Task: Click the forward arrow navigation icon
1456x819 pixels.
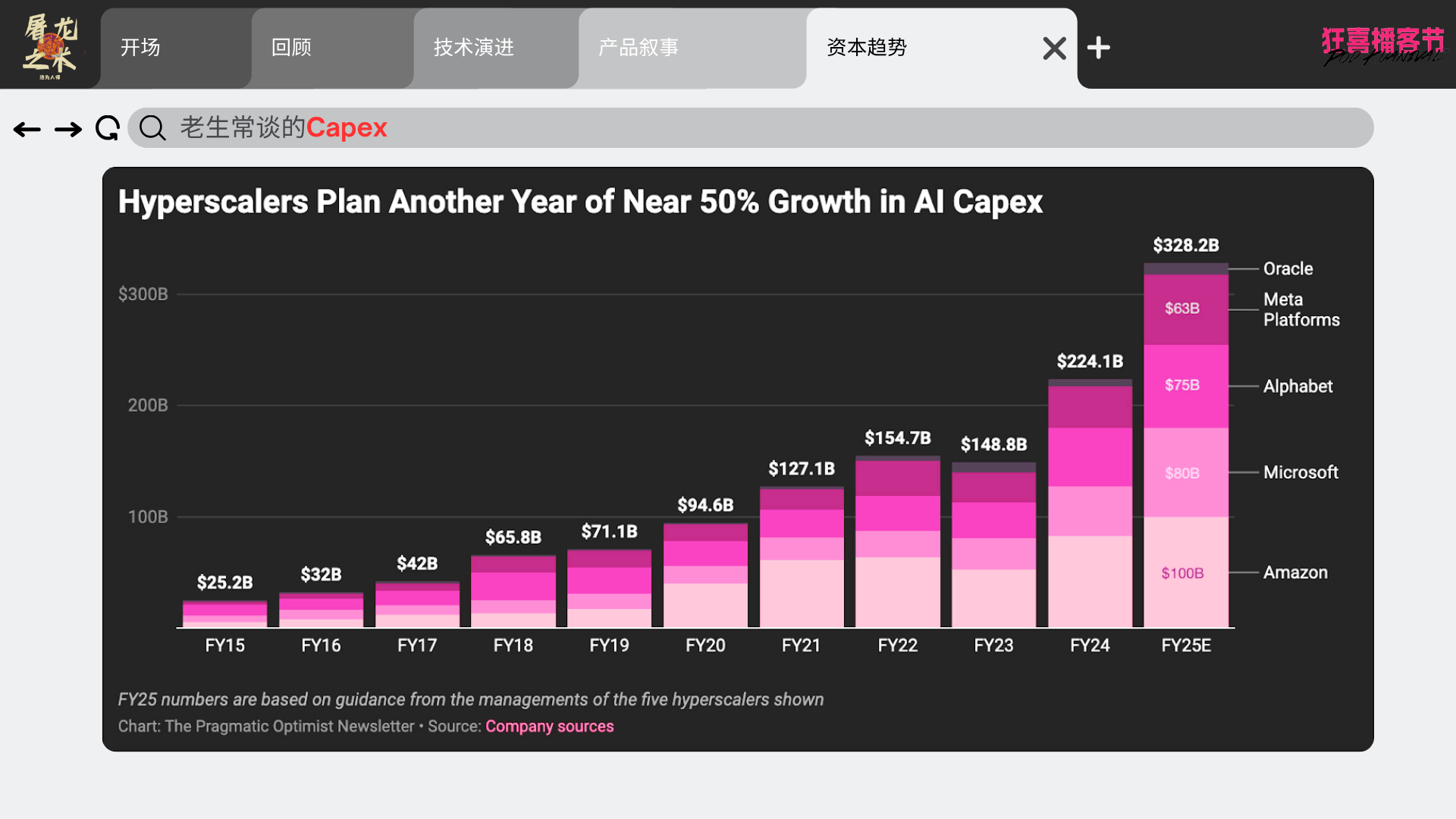Action: coord(68,130)
